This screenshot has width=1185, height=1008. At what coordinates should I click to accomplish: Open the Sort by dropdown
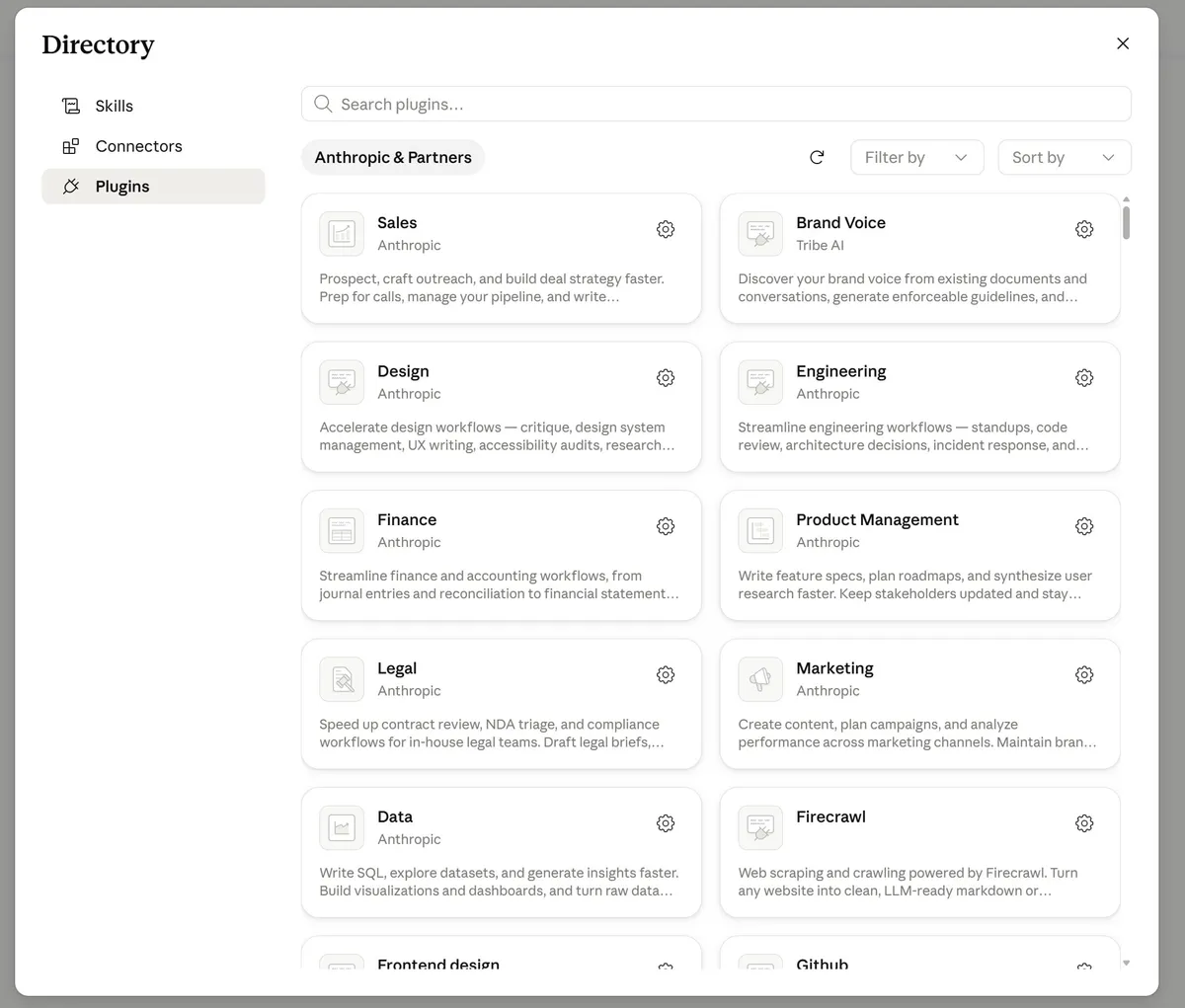pyautogui.click(x=1065, y=157)
